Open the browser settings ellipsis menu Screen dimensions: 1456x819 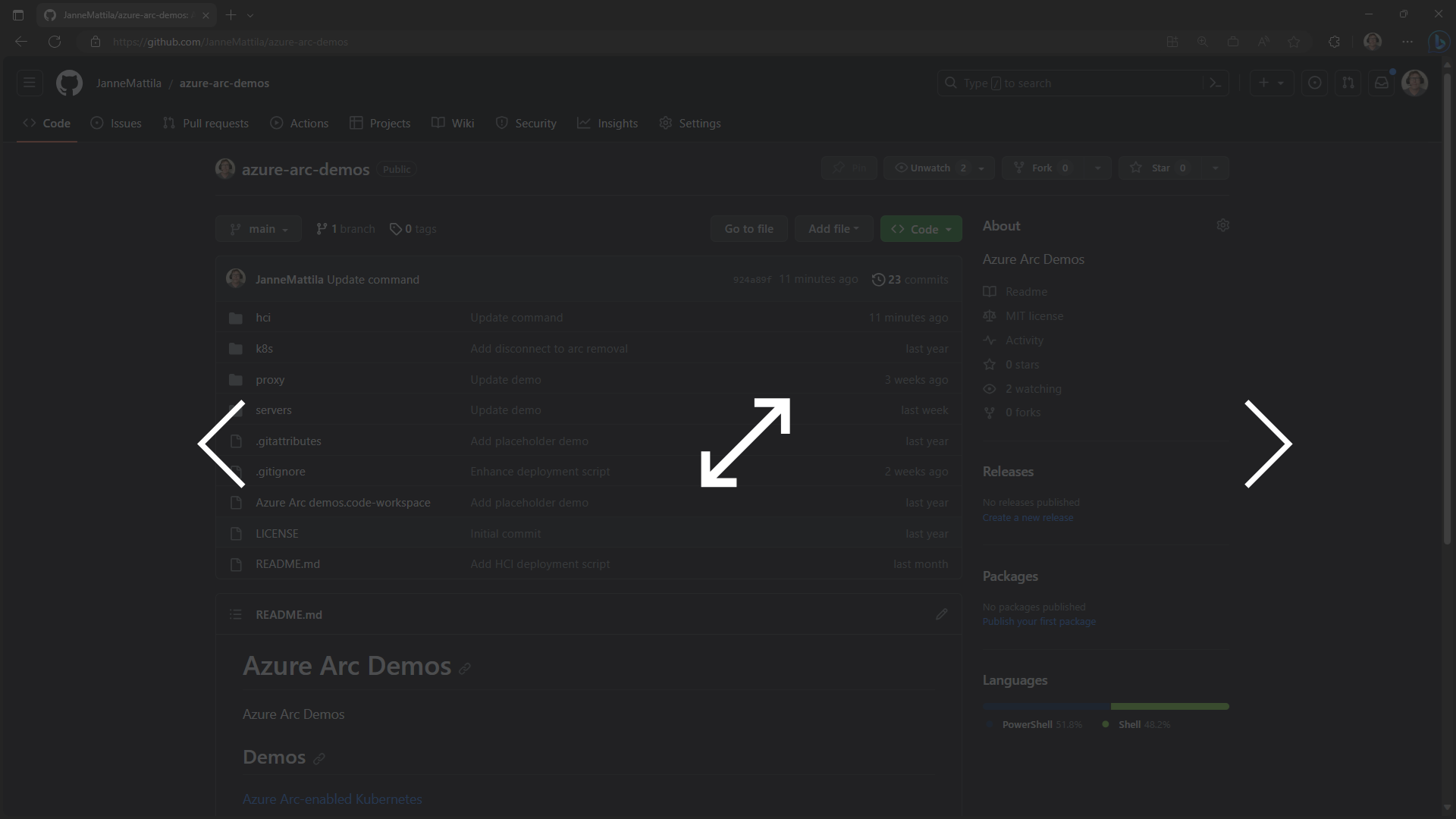(x=1407, y=42)
